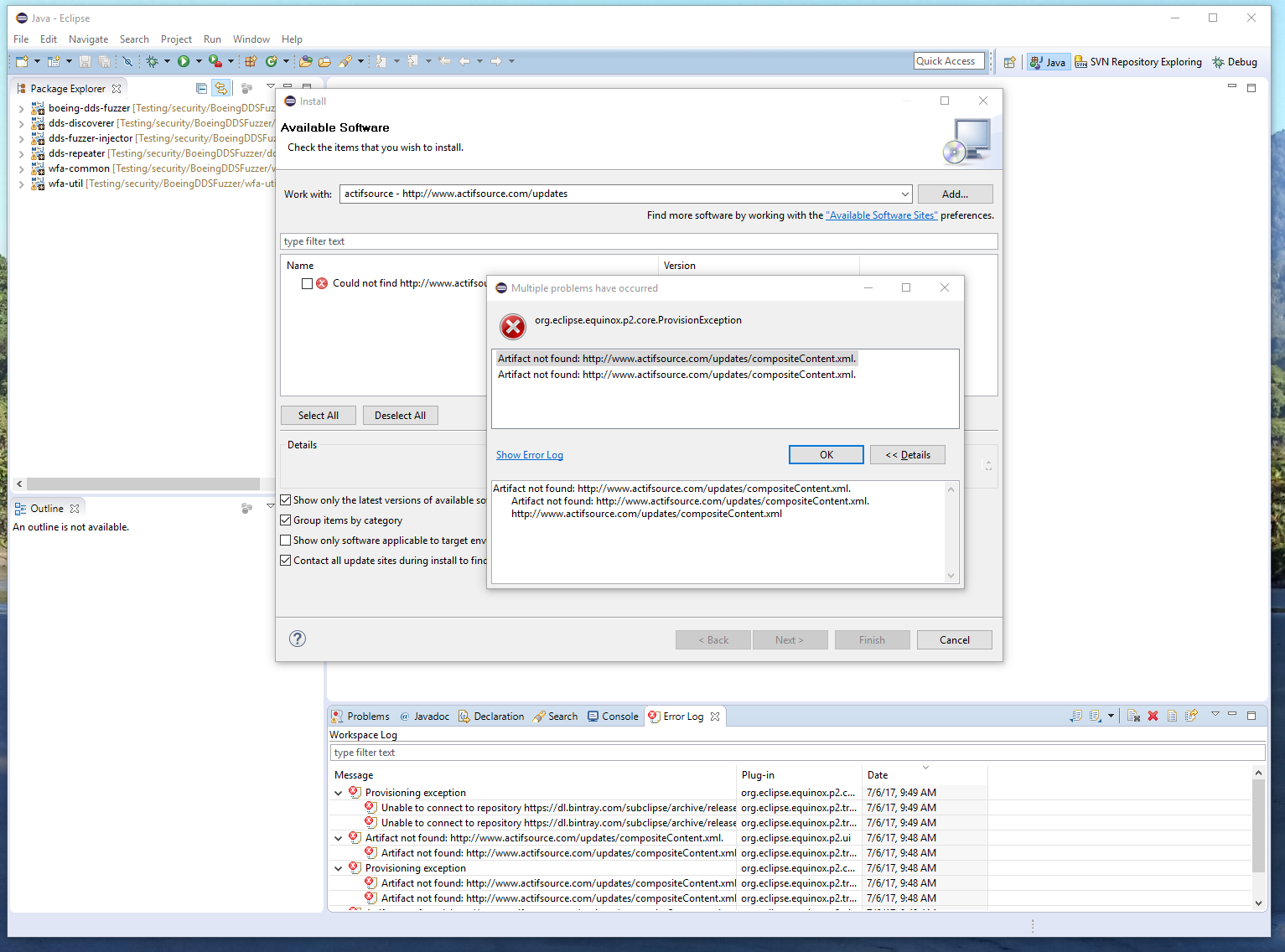Click the Debug bug toolbar icon

[152, 61]
